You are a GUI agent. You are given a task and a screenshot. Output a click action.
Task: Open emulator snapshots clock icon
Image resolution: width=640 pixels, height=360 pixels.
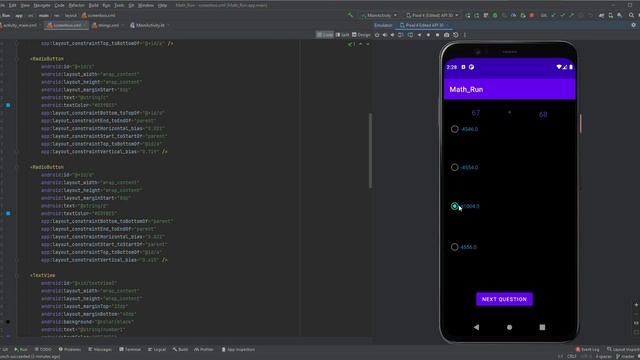(456, 35)
